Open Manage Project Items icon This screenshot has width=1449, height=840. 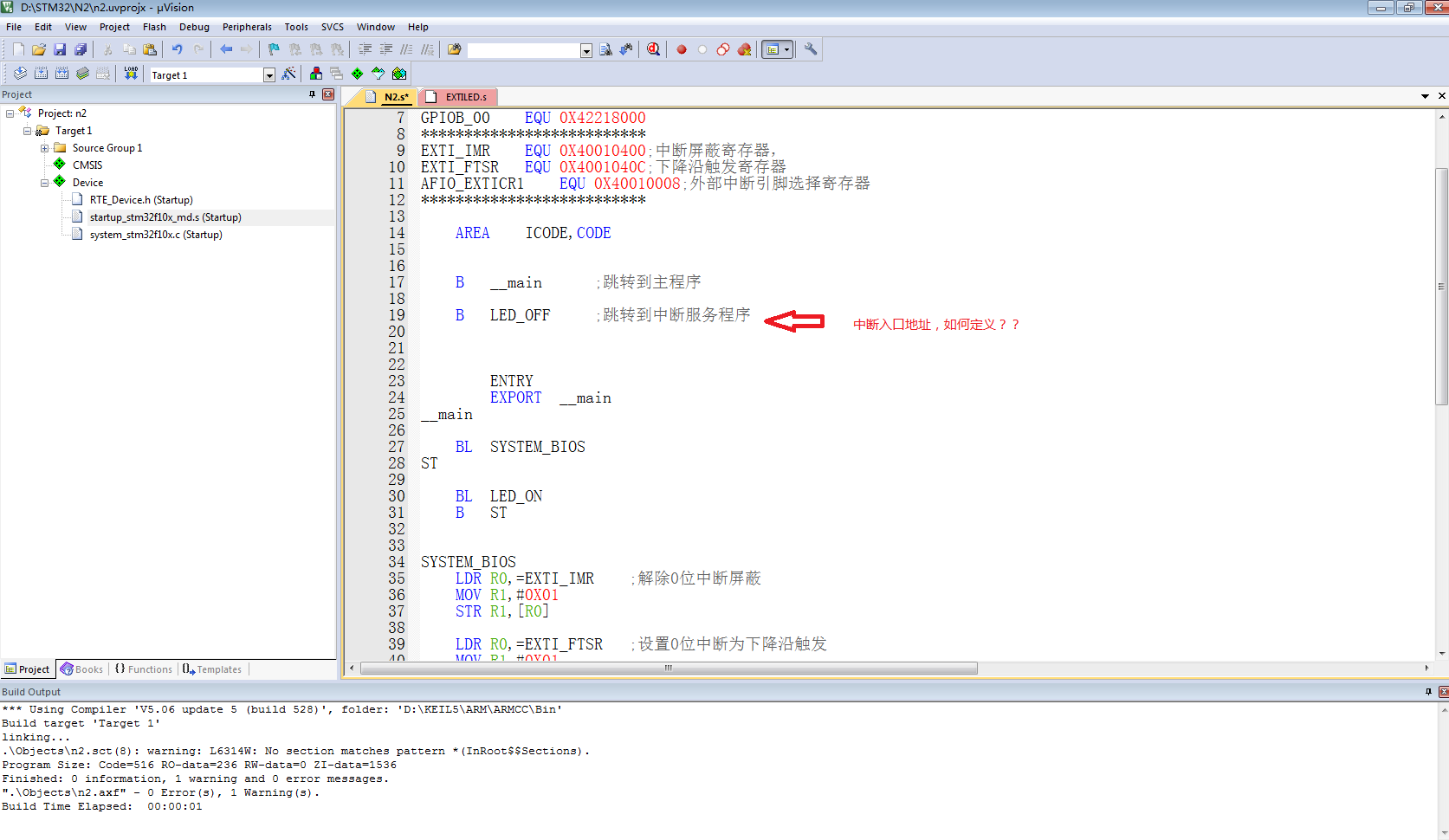tap(315, 74)
